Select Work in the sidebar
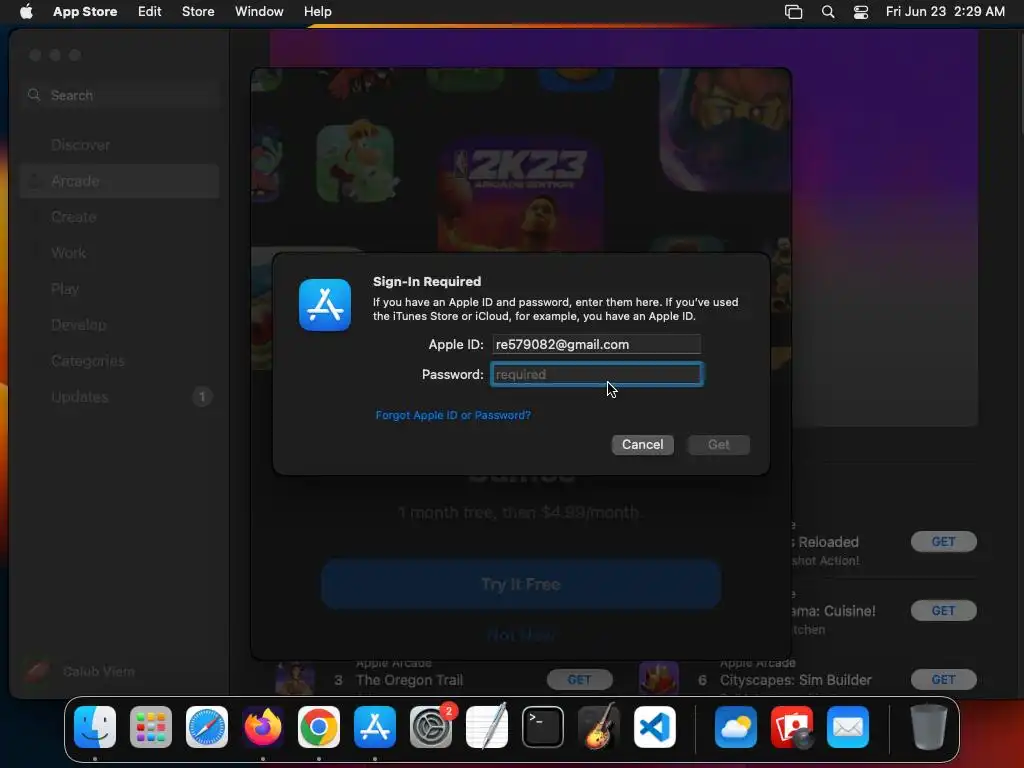This screenshot has width=1024, height=768. 120,253
